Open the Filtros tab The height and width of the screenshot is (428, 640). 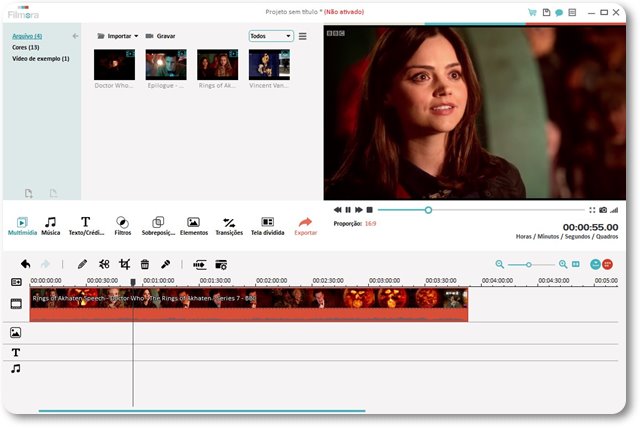(x=122, y=226)
